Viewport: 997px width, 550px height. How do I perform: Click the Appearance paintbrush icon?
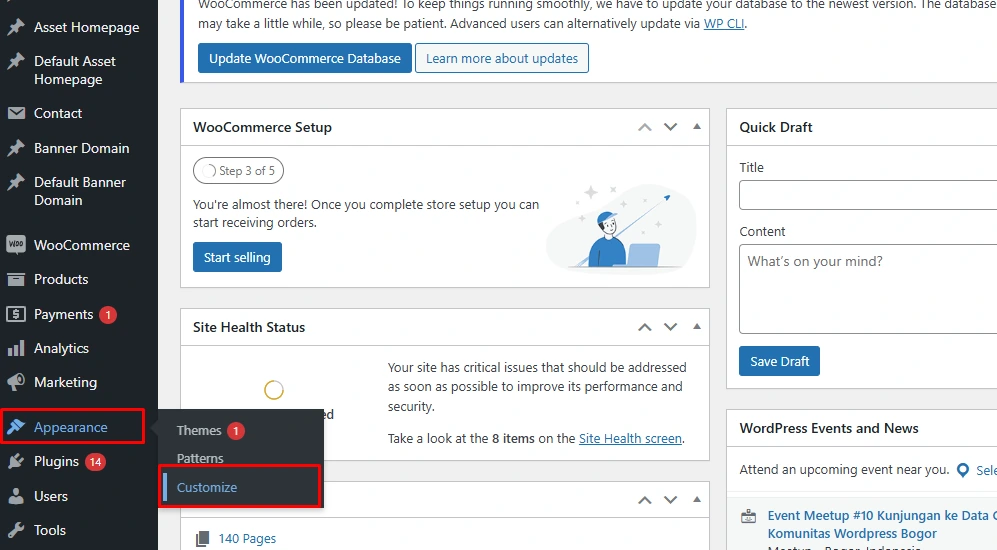(16, 427)
